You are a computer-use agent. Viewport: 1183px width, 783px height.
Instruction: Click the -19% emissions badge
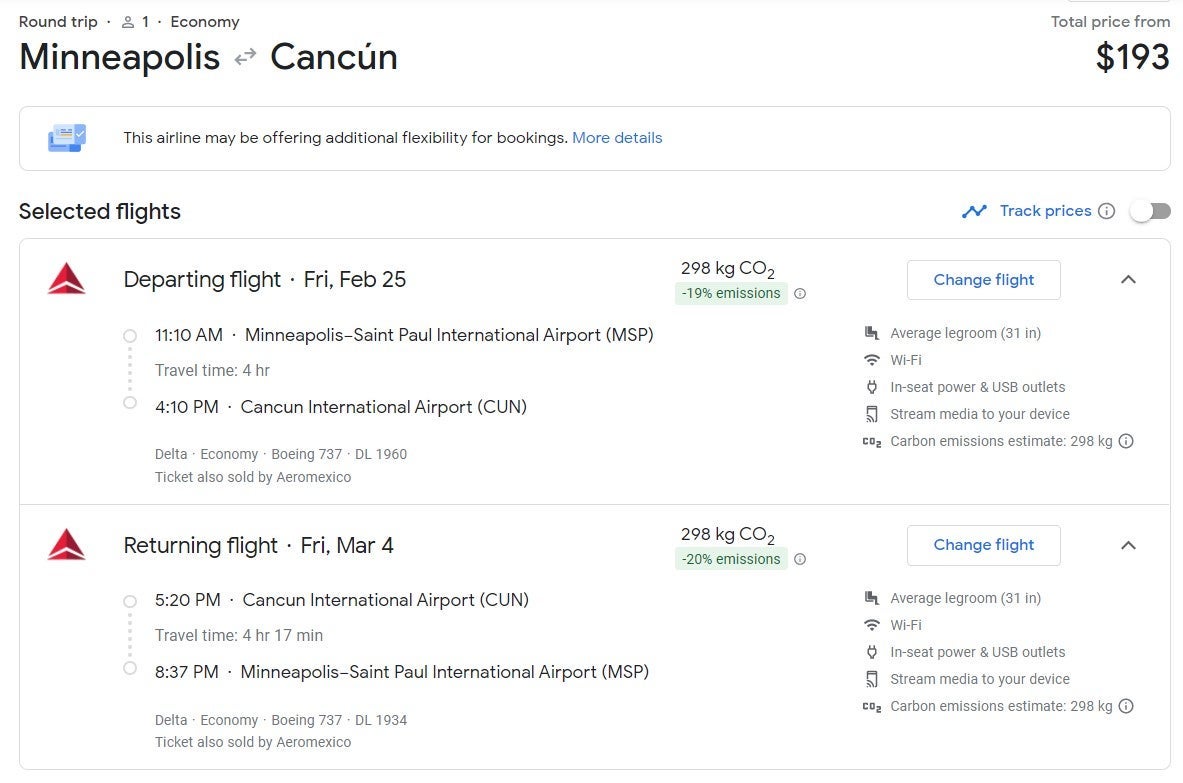coord(731,294)
